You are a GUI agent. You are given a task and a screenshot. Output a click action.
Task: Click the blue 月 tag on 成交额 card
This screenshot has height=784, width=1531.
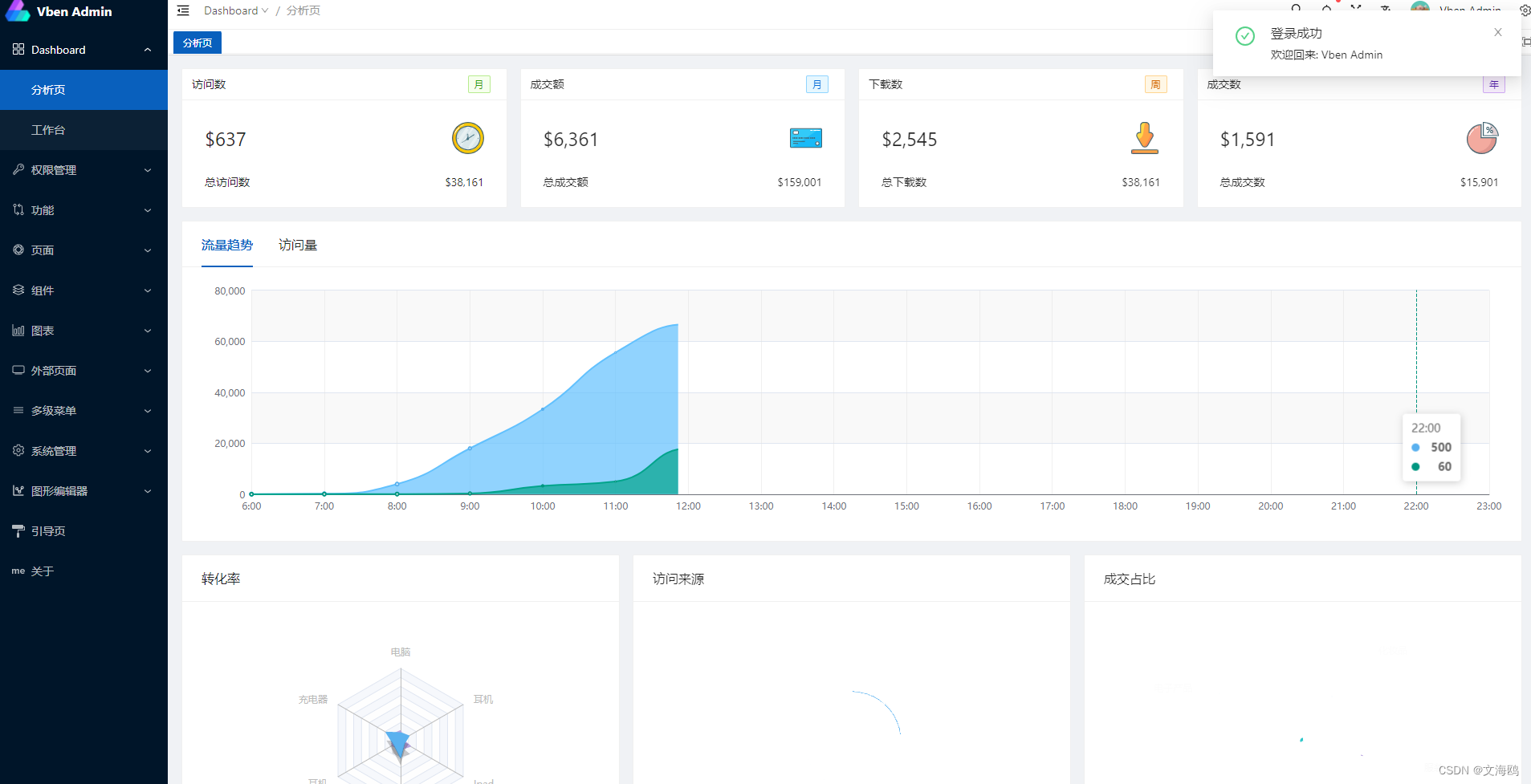click(817, 84)
